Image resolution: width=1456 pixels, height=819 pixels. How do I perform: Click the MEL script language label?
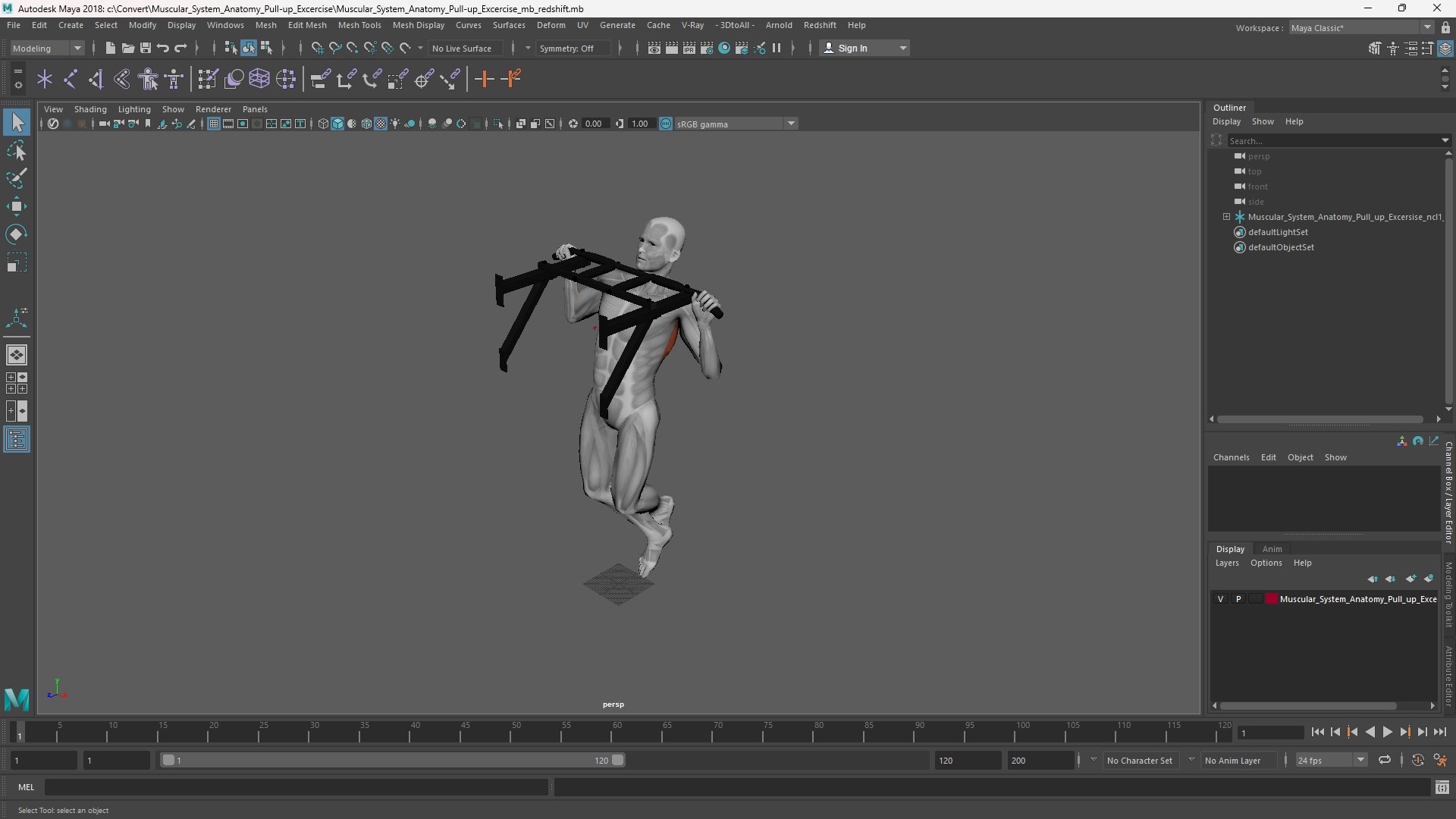pyautogui.click(x=26, y=787)
